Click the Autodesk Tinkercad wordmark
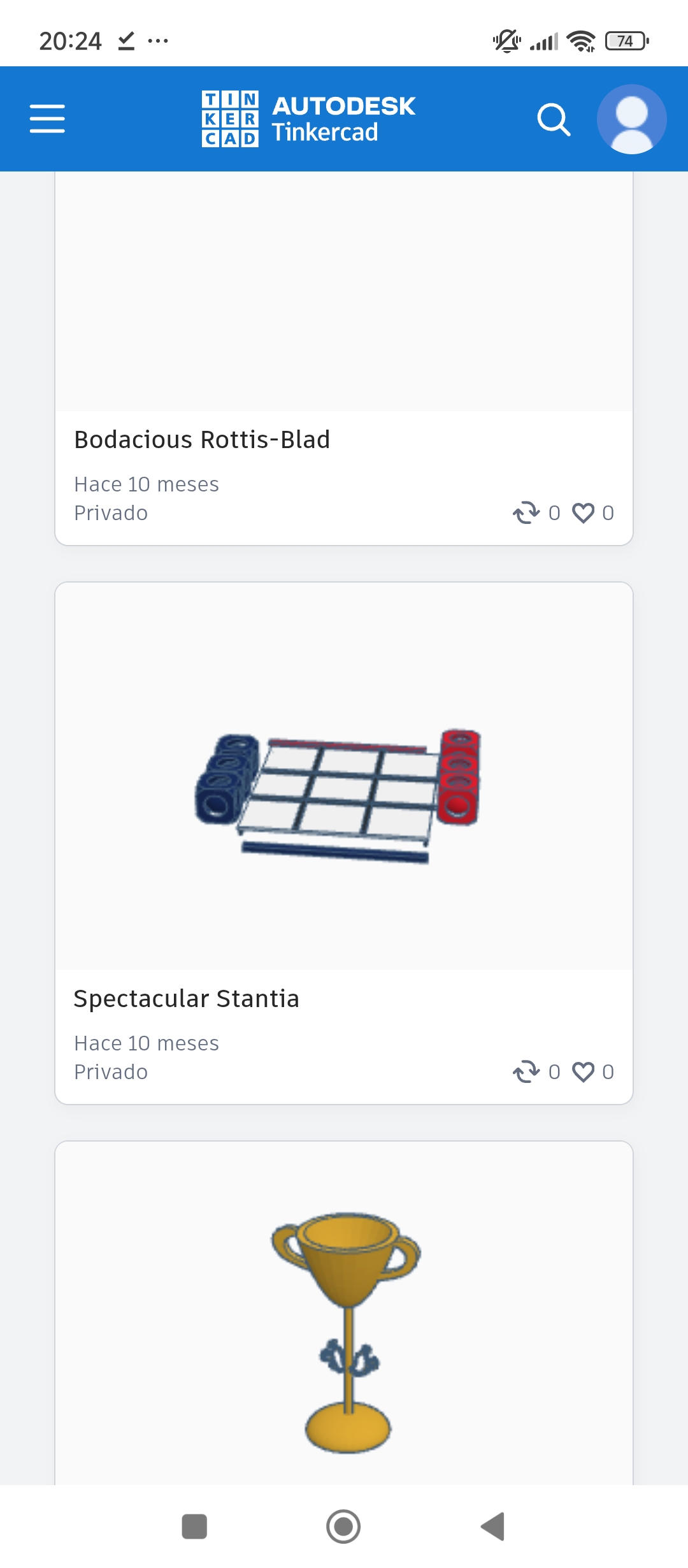Image resolution: width=688 pixels, height=1568 pixels. 343,119
